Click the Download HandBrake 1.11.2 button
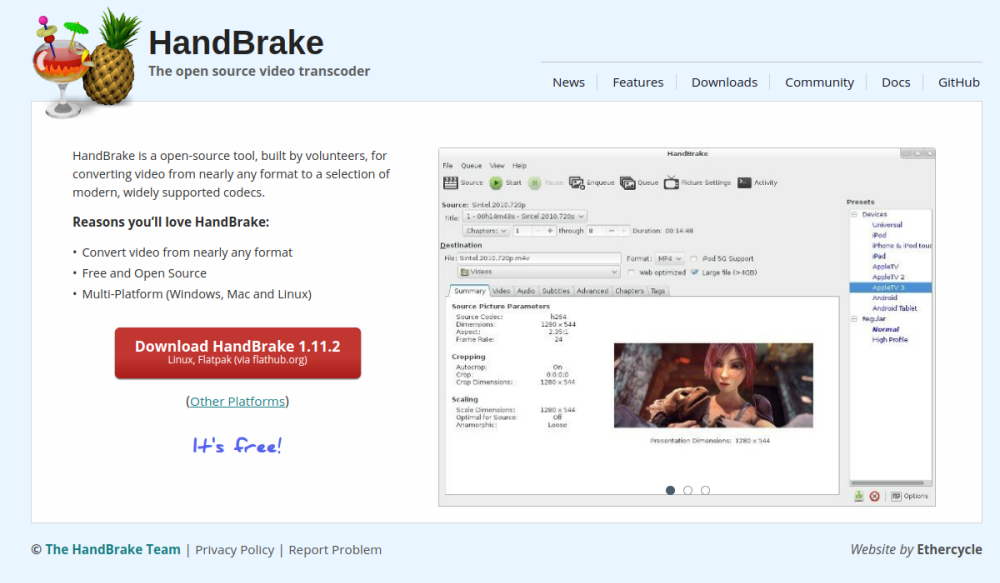The image size is (1000, 583). (238, 353)
